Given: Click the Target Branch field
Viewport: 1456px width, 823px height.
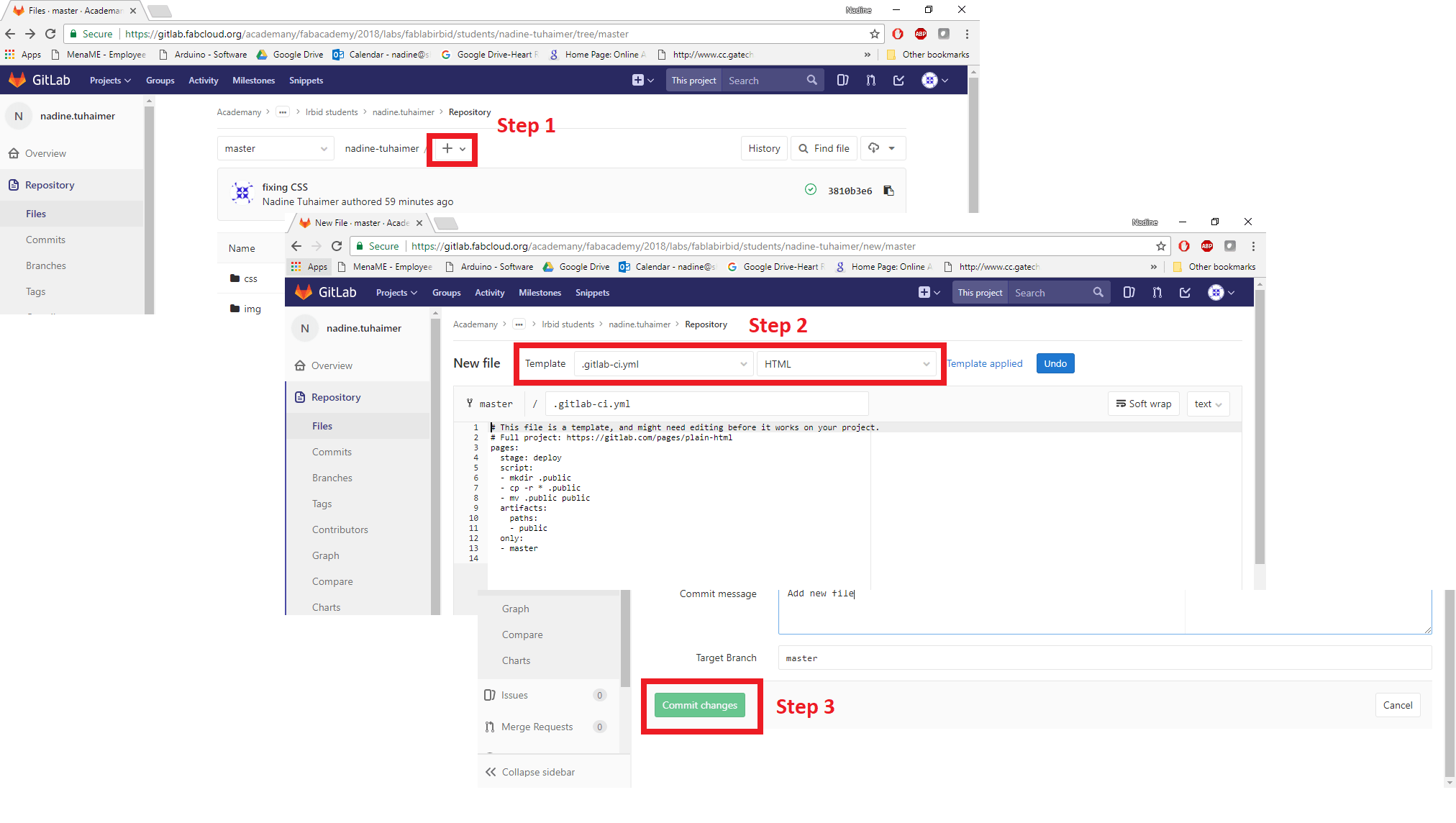Looking at the screenshot, I should click(x=1105, y=658).
